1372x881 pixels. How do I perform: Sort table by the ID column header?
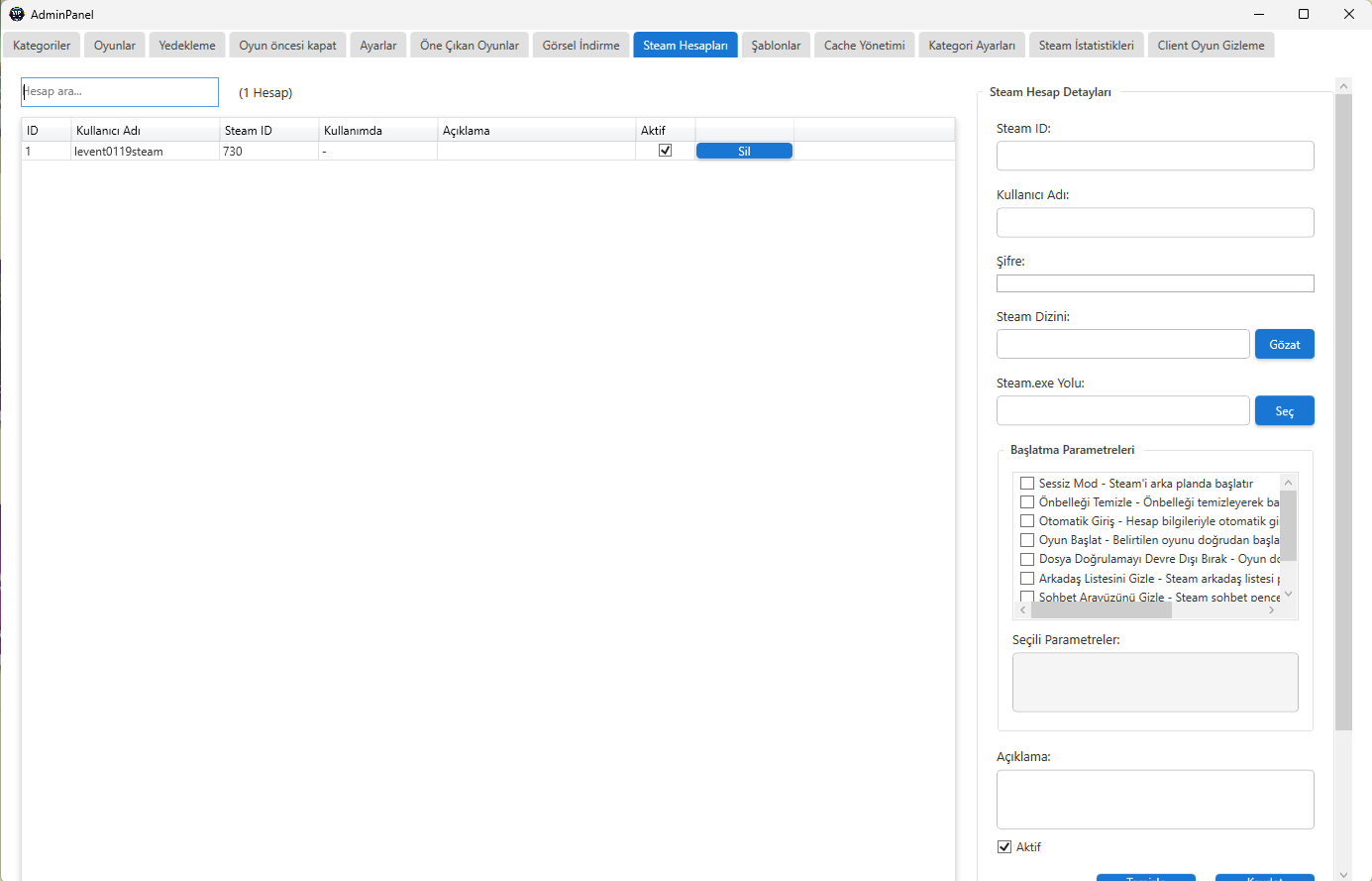pyautogui.click(x=47, y=131)
